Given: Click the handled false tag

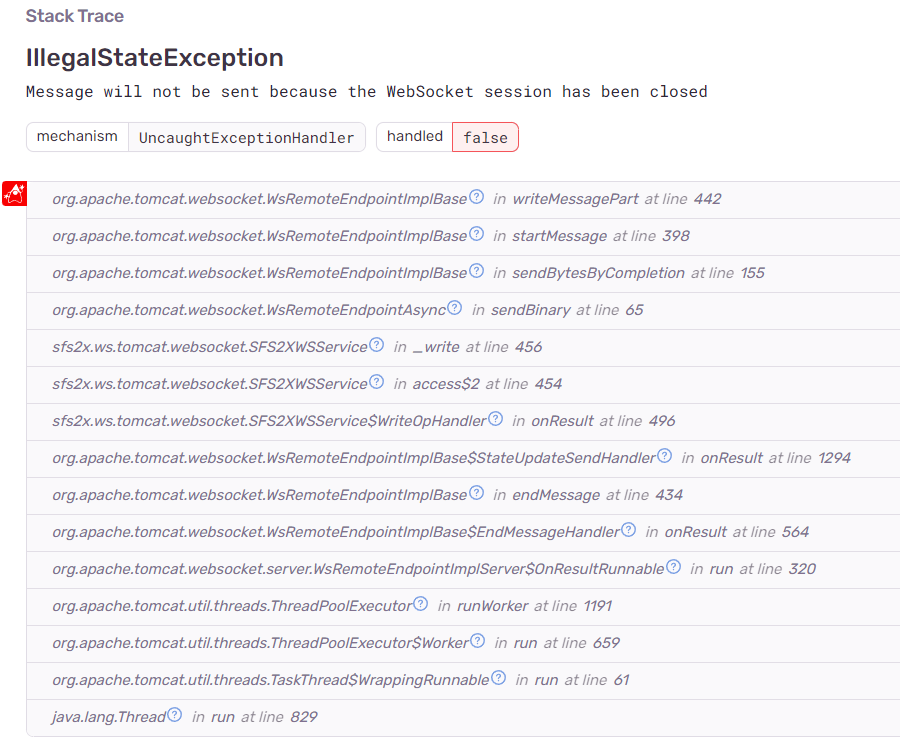Looking at the screenshot, I should coord(485,138).
